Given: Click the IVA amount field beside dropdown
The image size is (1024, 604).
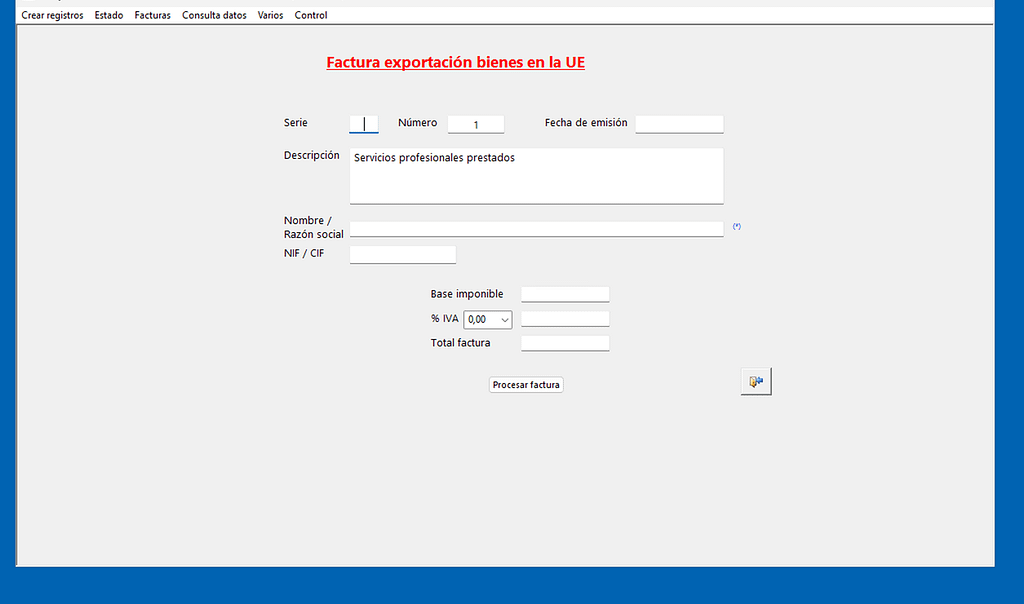Looking at the screenshot, I should [x=565, y=319].
